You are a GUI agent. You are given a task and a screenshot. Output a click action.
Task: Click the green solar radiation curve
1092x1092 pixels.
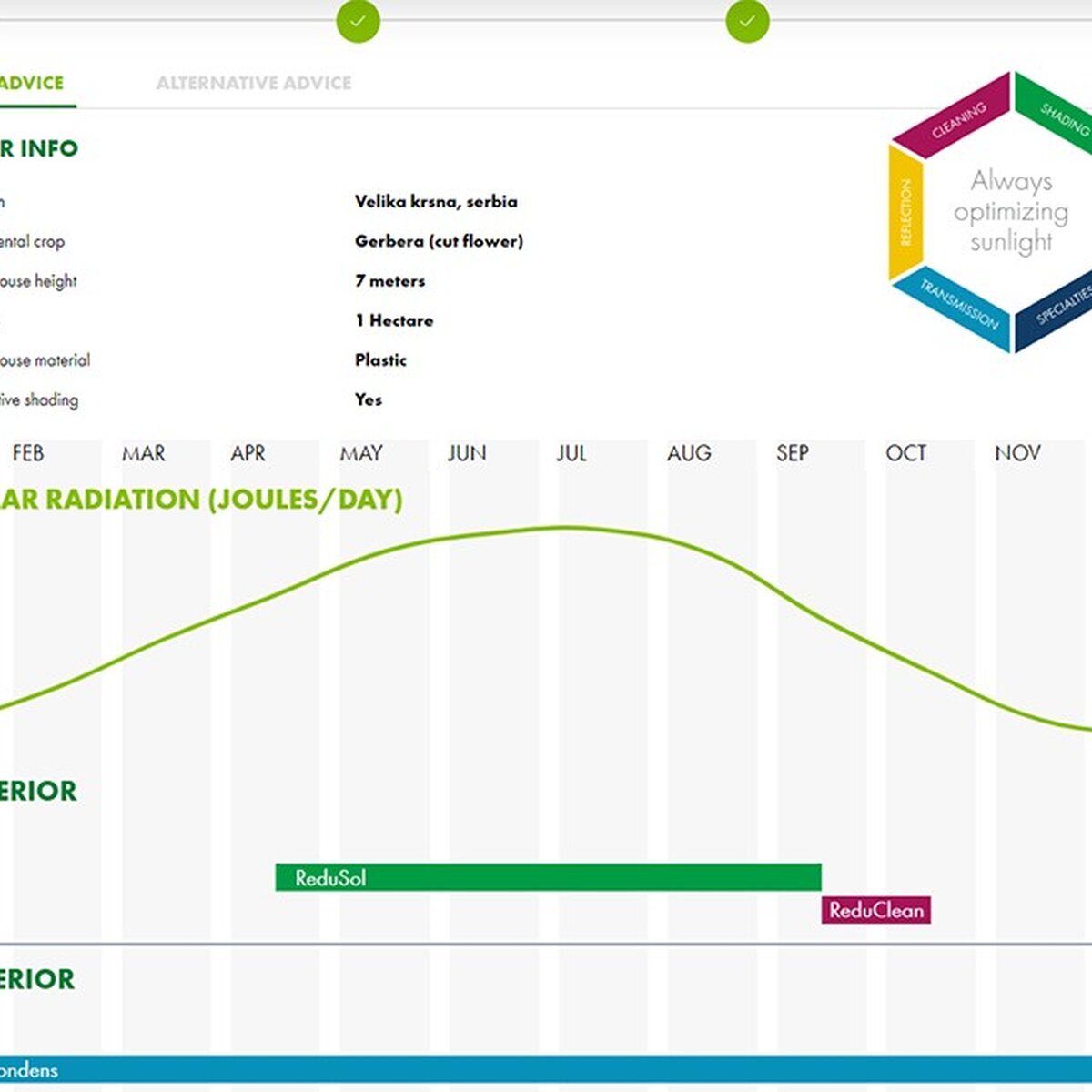(564, 528)
